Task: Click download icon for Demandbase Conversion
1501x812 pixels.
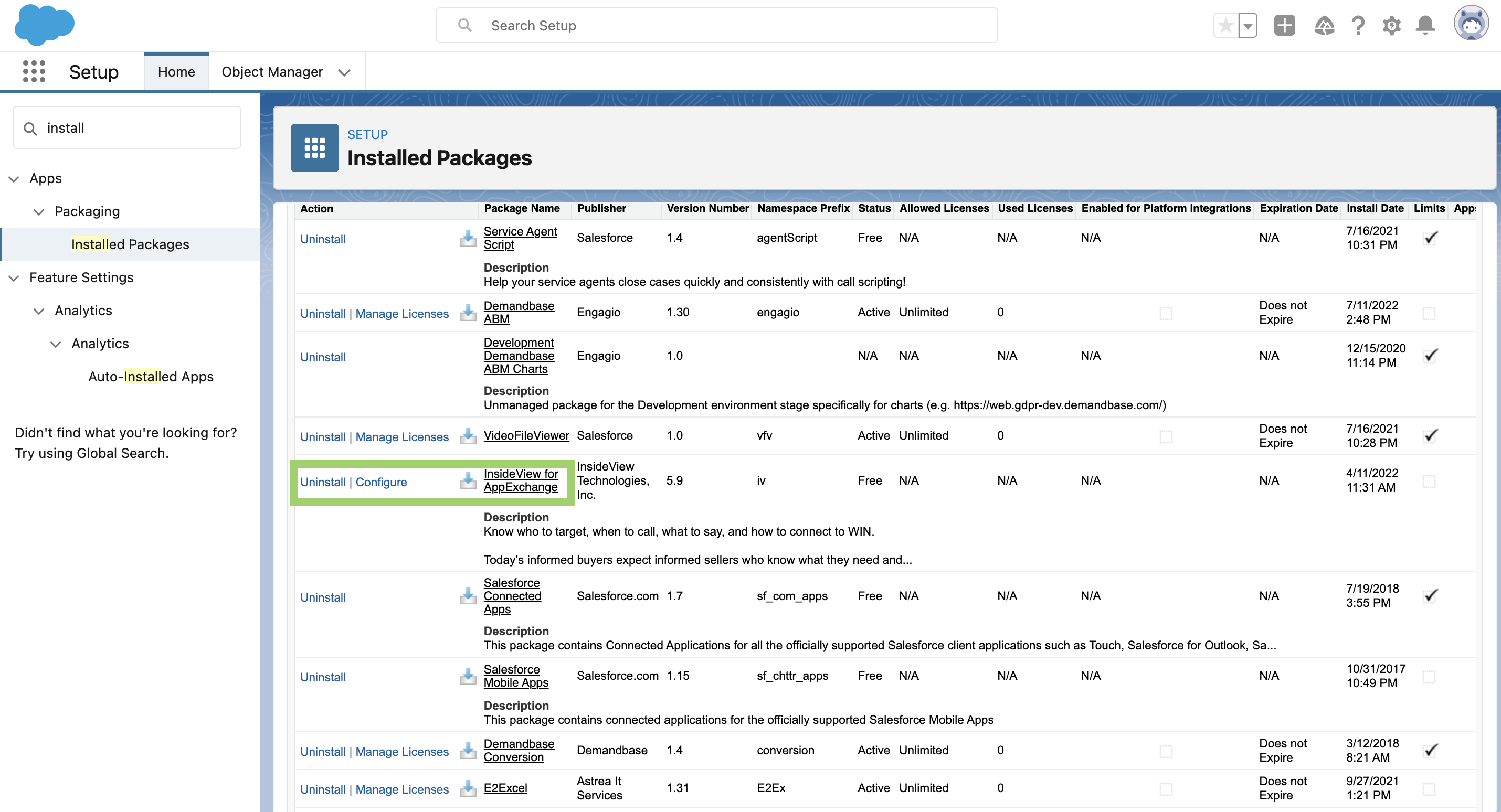Action: pos(467,751)
